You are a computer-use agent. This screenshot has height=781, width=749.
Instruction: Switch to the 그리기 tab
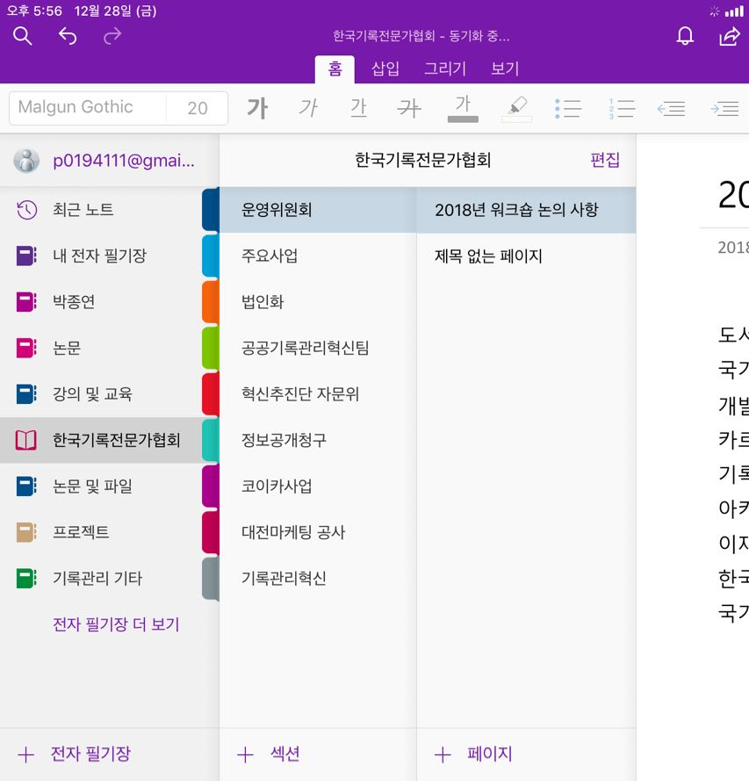445,69
